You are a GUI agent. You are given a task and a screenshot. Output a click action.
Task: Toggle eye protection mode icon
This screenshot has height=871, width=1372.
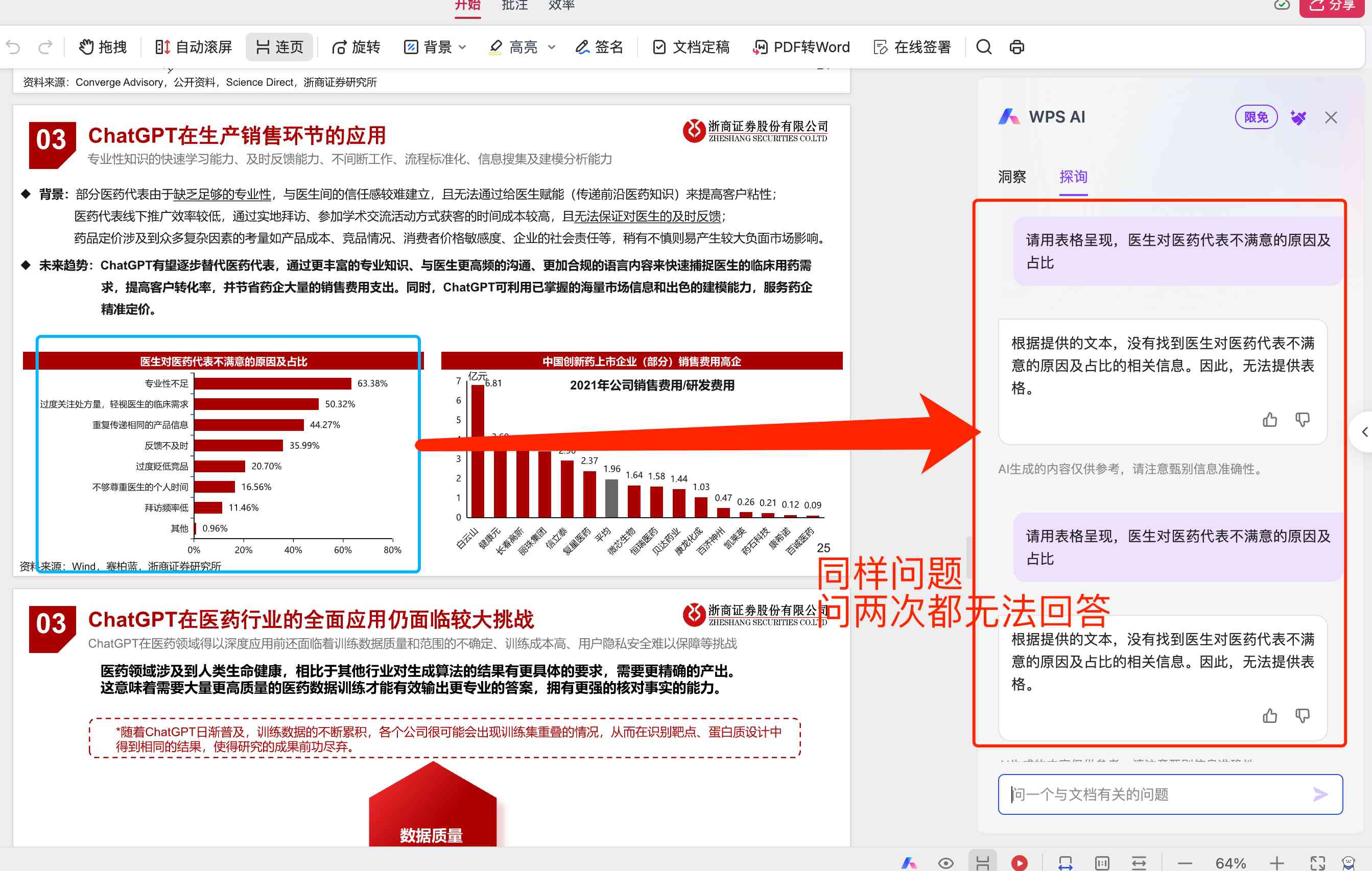946,863
